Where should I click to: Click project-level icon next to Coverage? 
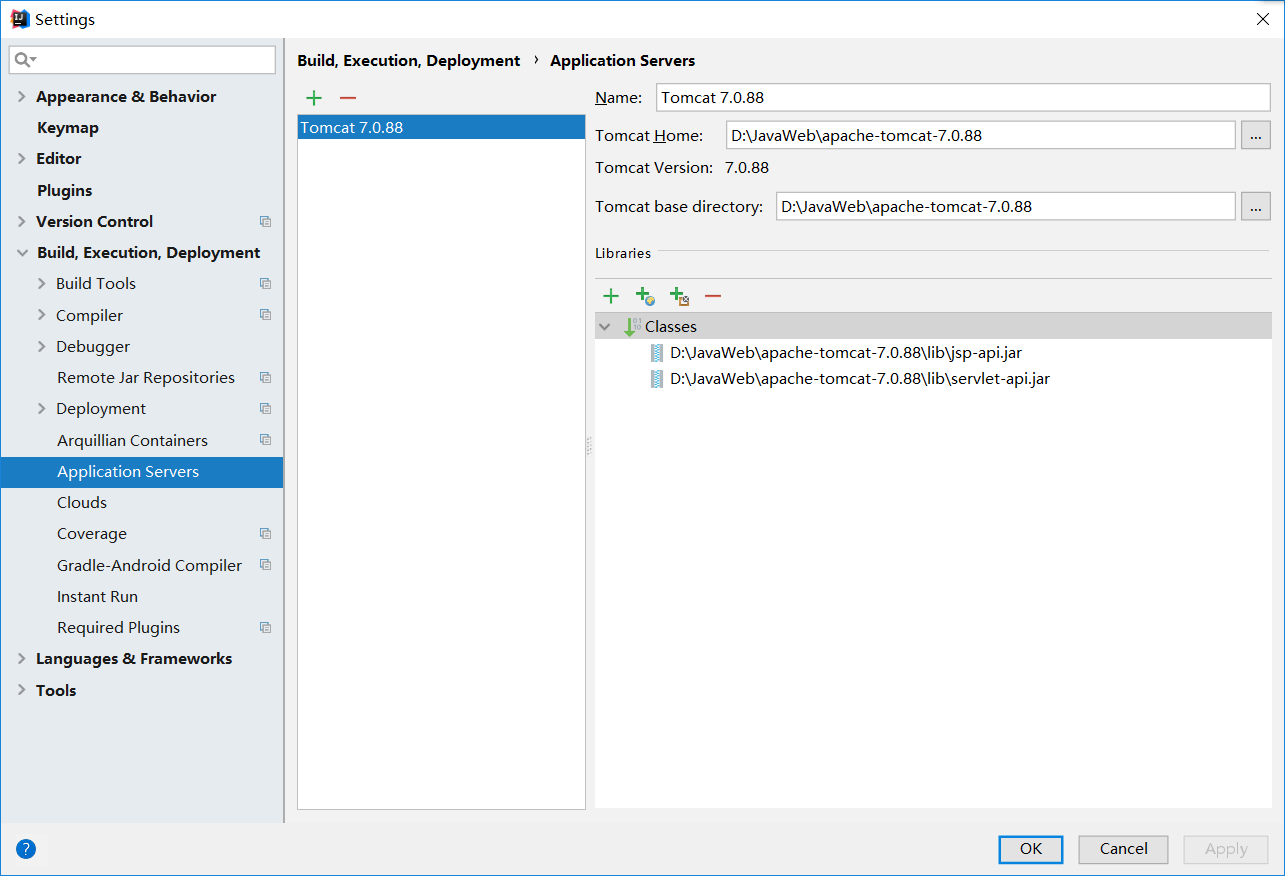[x=265, y=534]
